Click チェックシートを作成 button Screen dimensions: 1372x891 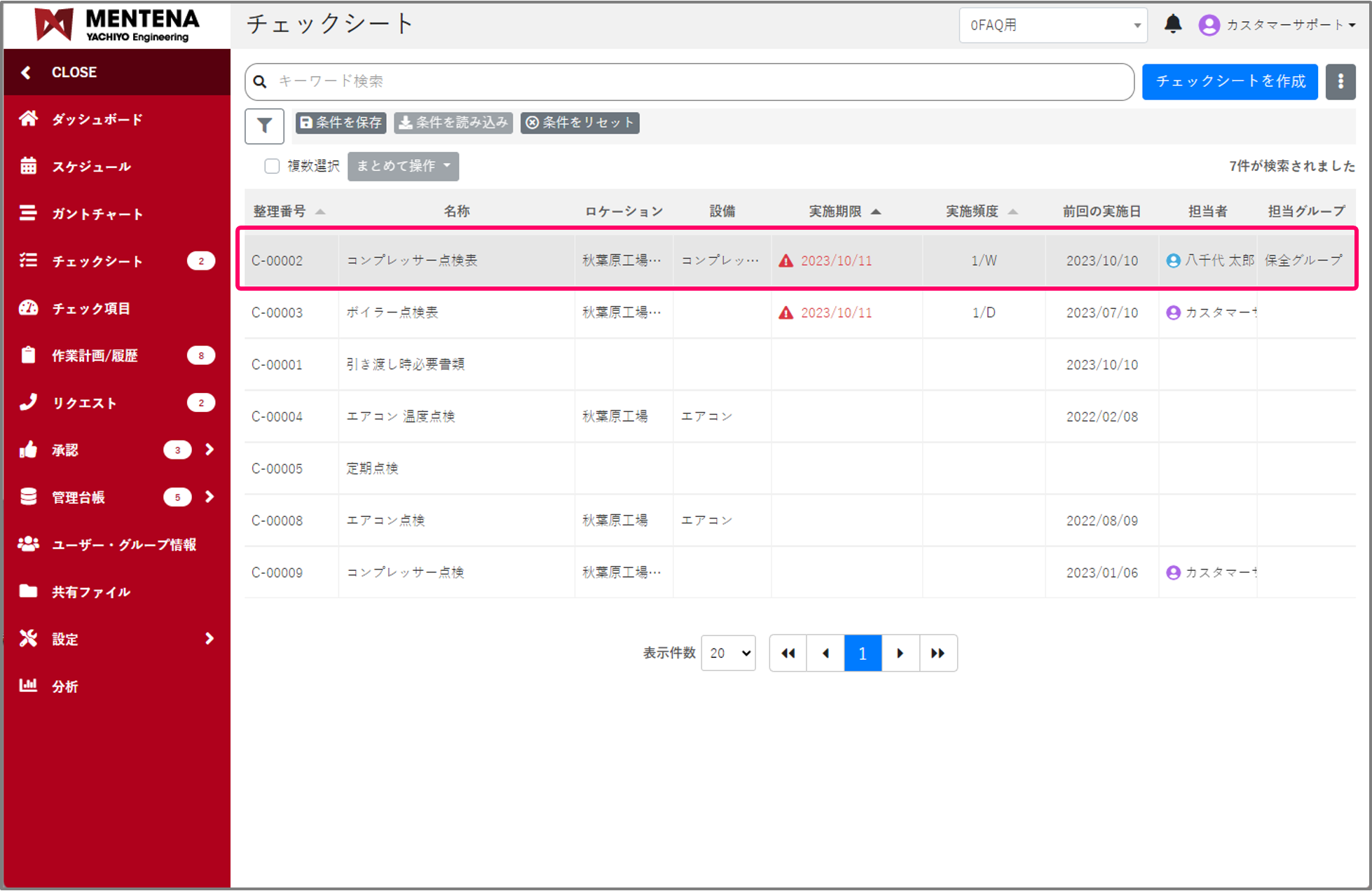1230,81
